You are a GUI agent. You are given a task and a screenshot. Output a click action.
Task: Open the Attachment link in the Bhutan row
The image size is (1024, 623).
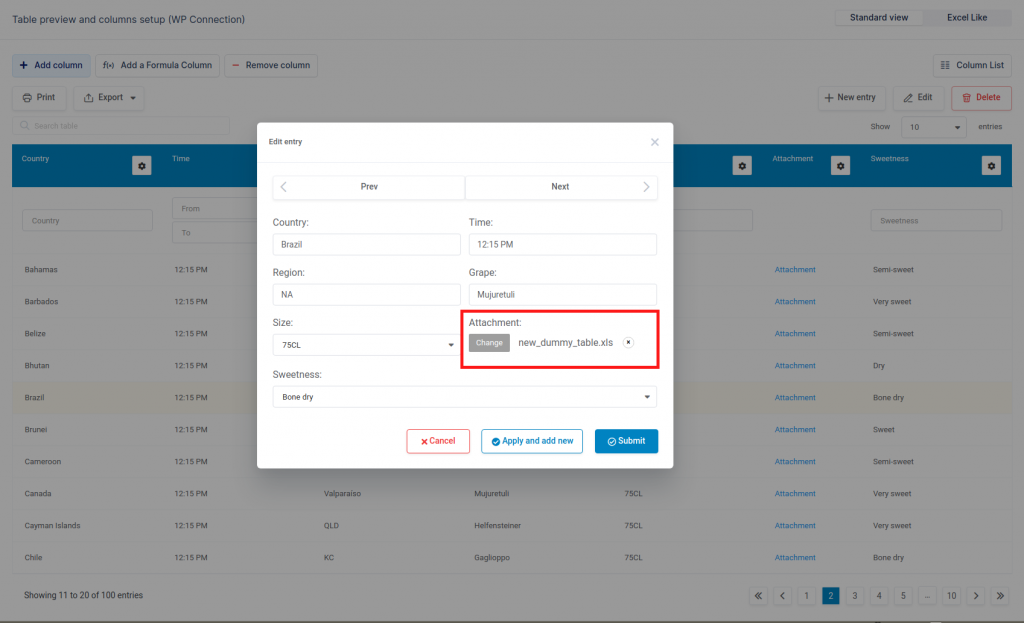coord(793,365)
